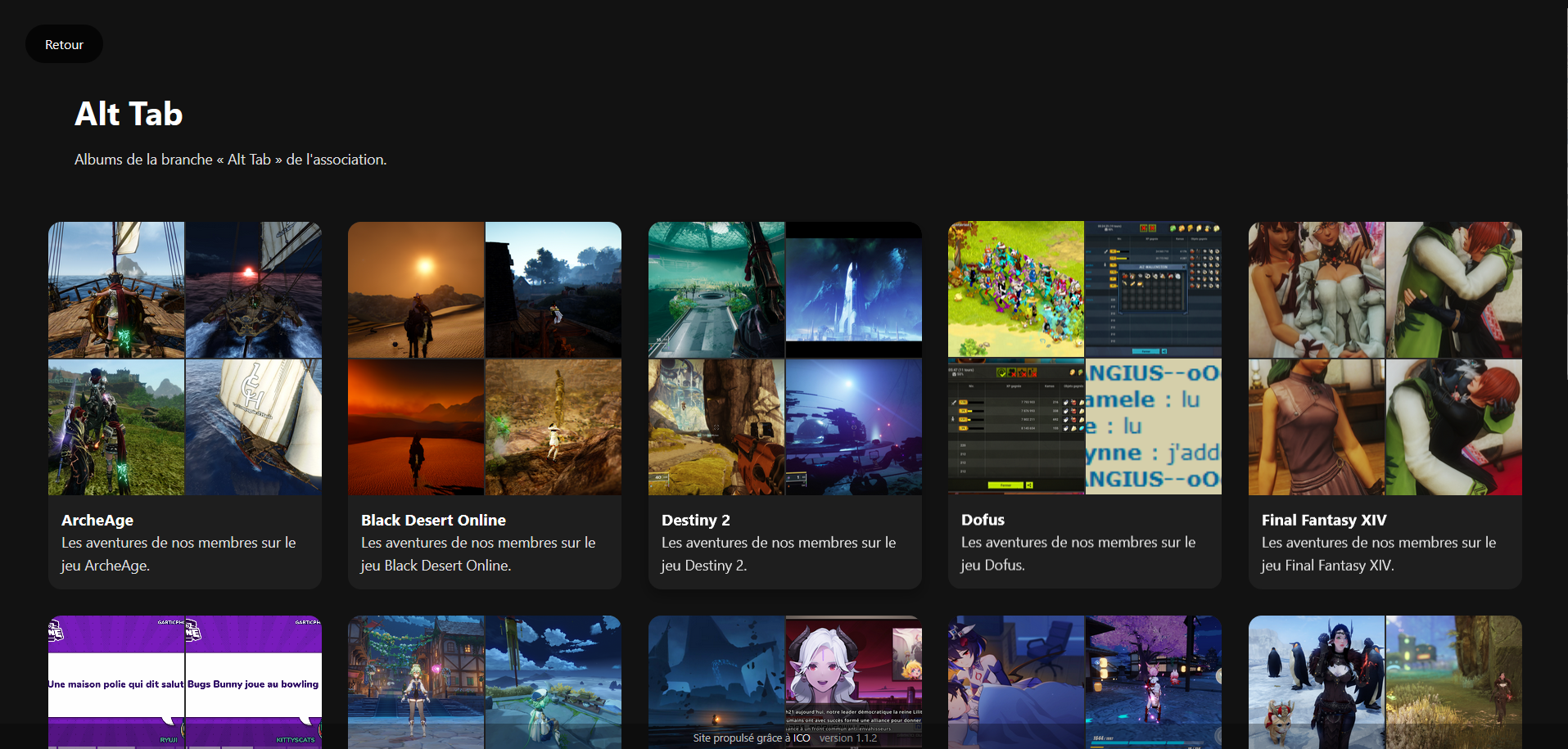Open ArcheAge thumbnail of white sail with emblem

coord(253,427)
